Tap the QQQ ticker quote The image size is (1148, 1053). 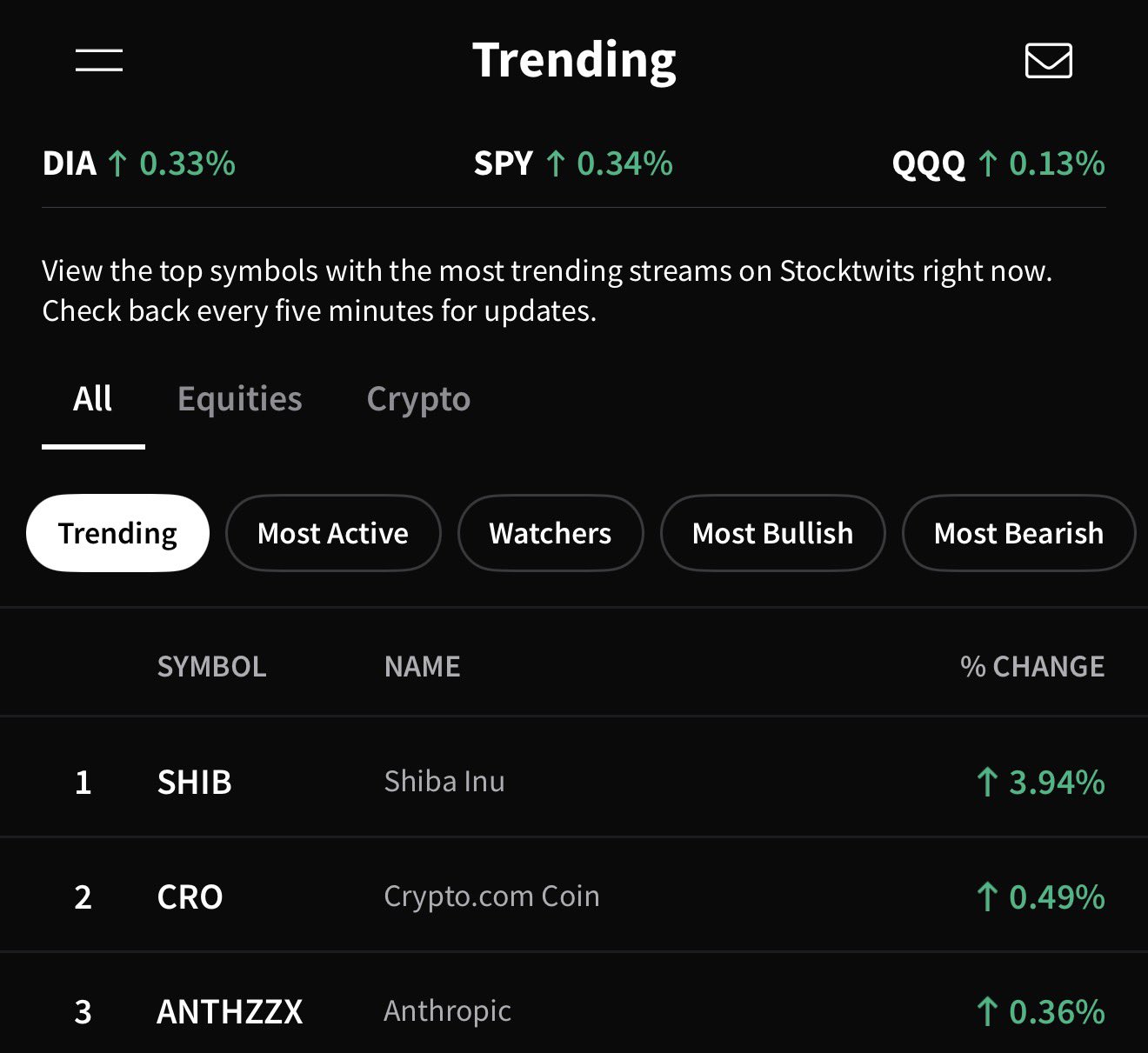[x=998, y=163]
